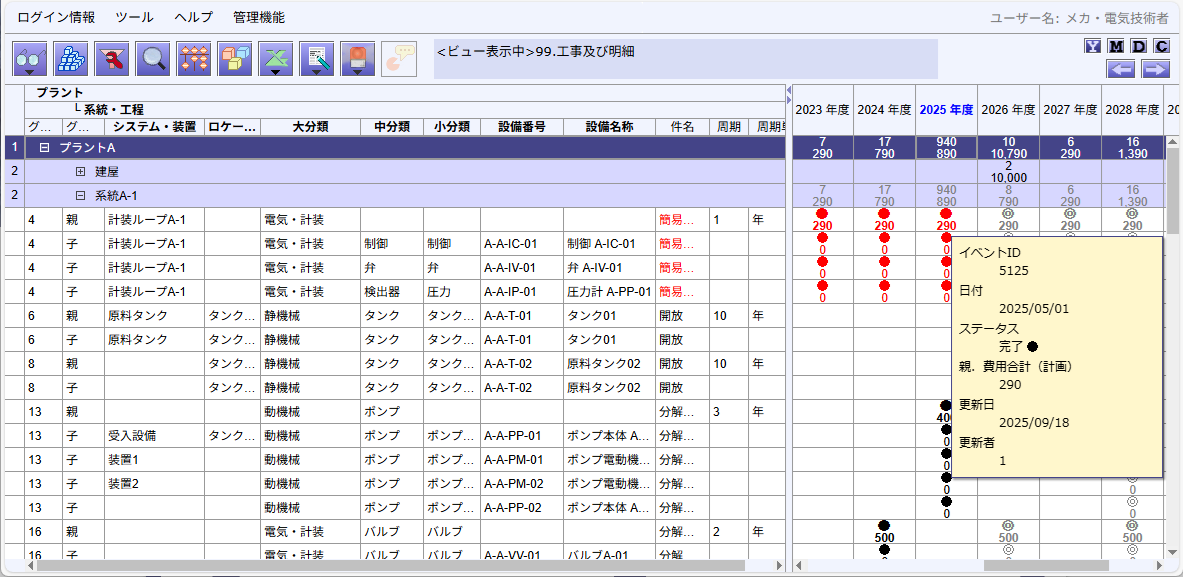Collapse the プラントA tree node
Viewport: 1183px width, 577px height.
(44, 148)
